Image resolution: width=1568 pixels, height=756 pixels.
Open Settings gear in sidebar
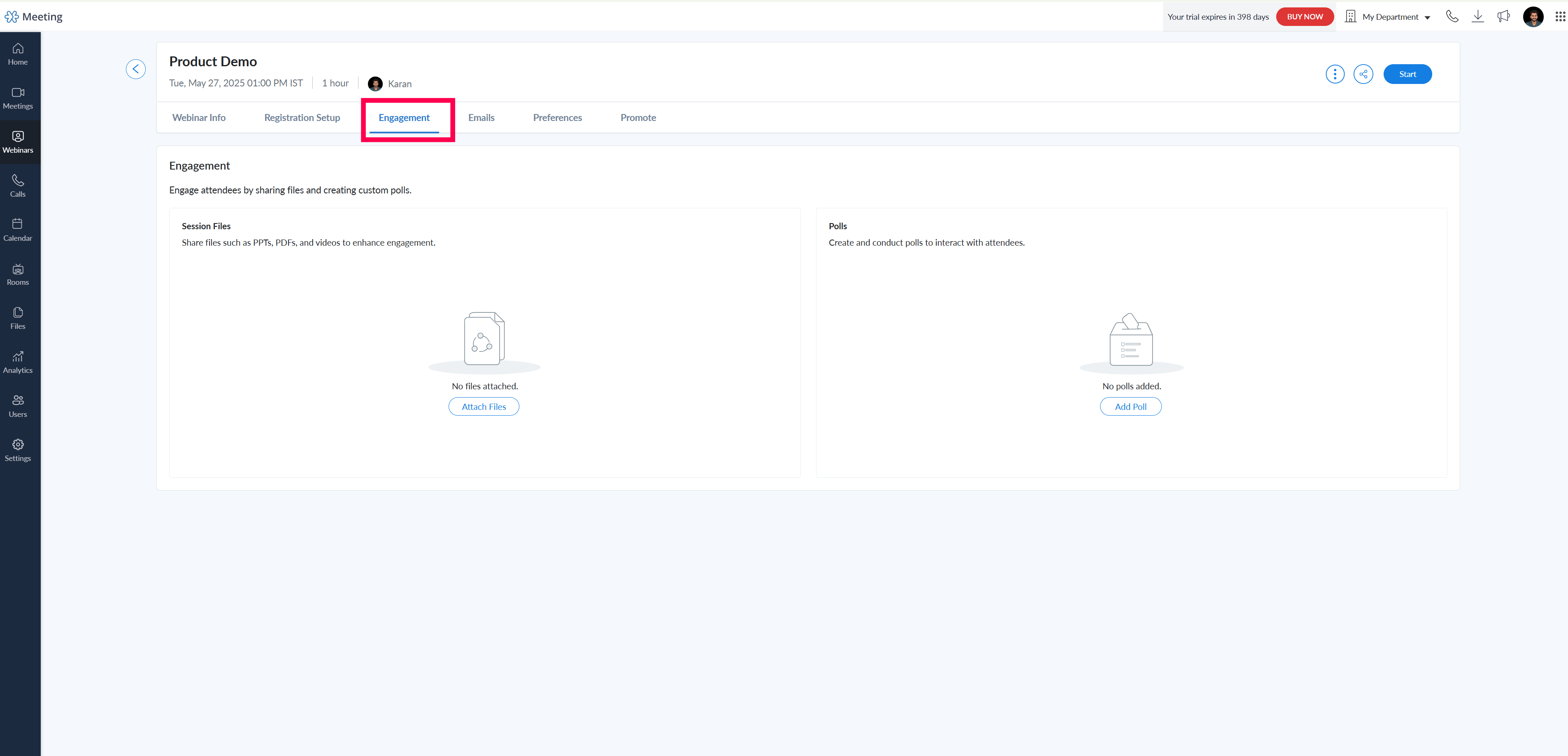pos(18,451)
